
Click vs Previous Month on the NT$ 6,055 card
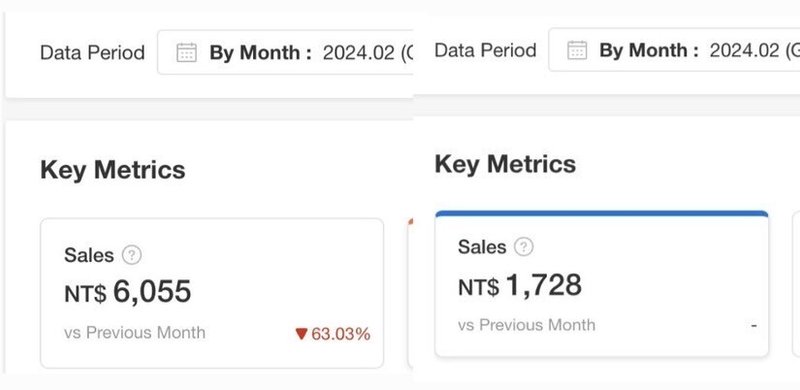point(135,332)
